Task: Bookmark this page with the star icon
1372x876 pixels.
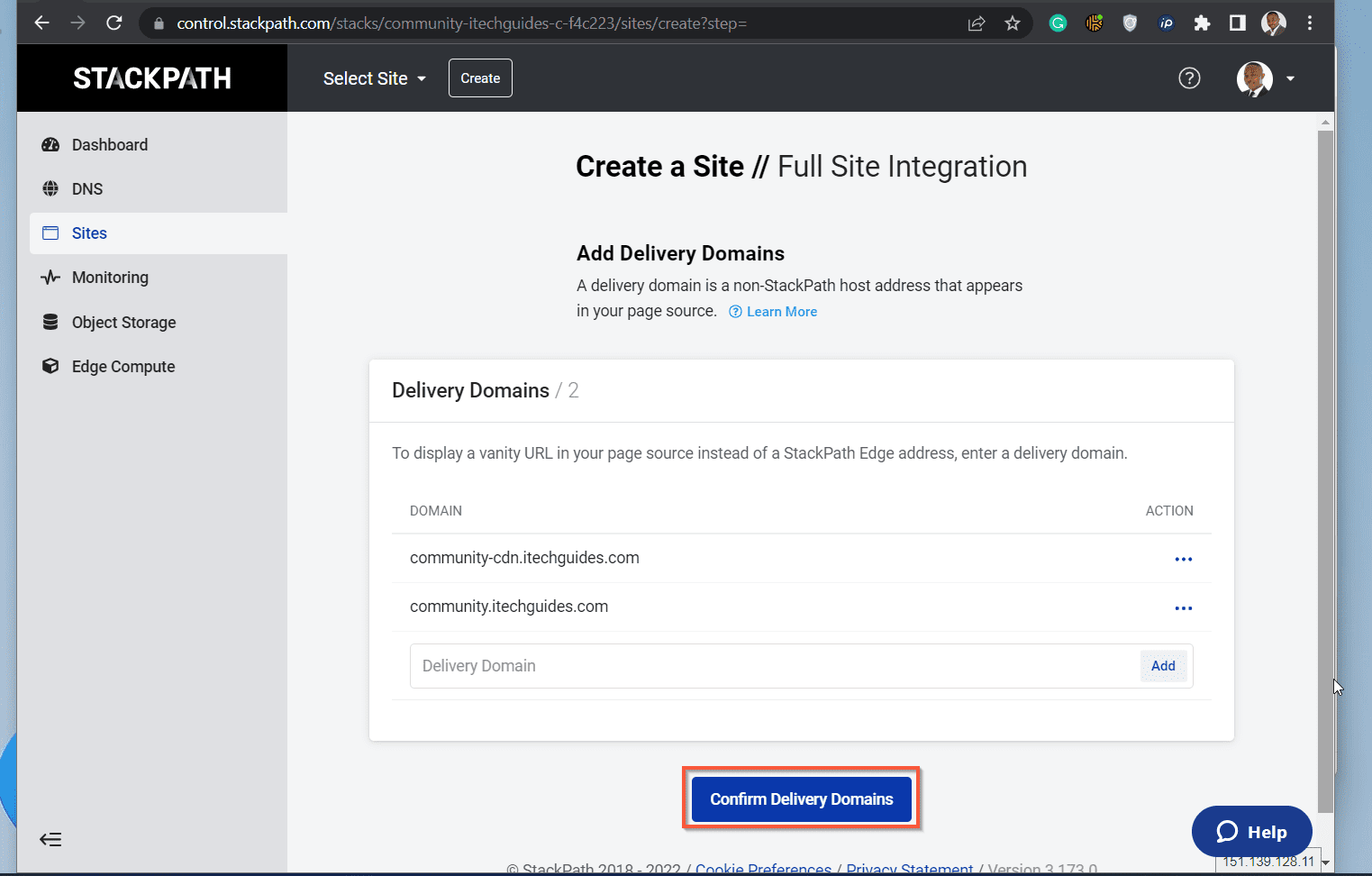Action: pyautogui.click(x=1013, y=23)
